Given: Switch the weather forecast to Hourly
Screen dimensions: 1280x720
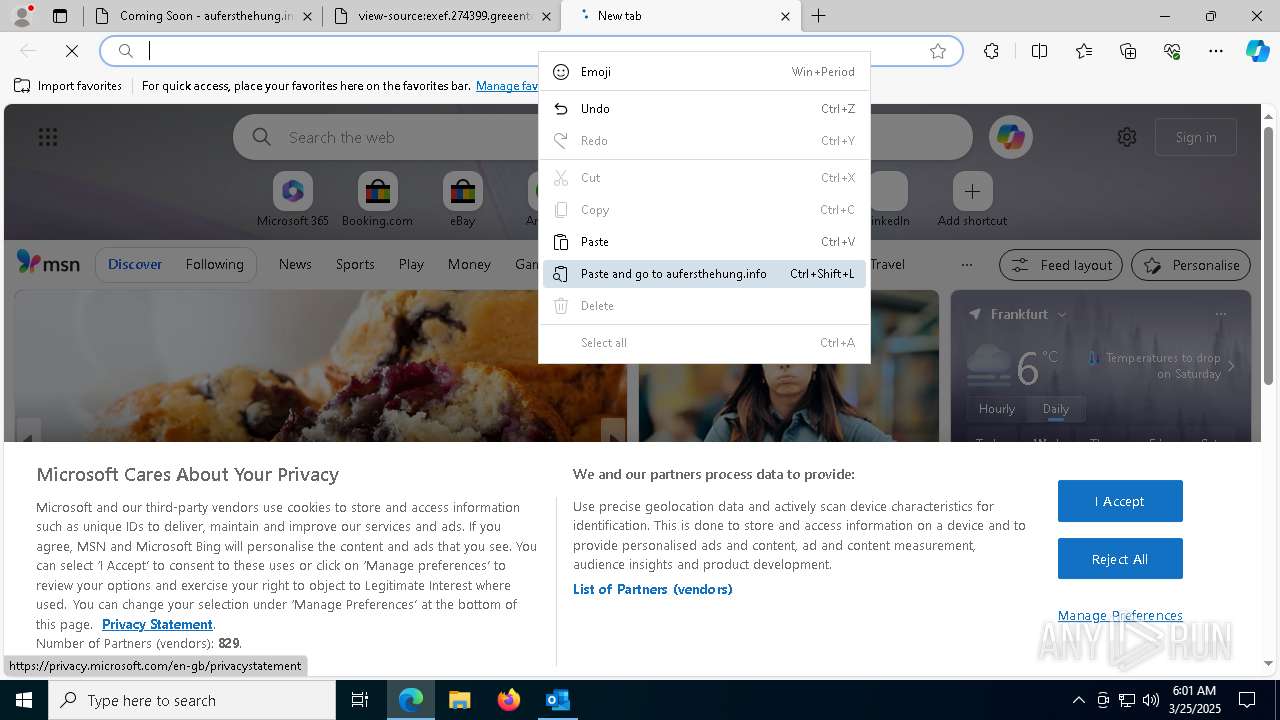Looking at the screenshot, I should [x=997, y=408].
